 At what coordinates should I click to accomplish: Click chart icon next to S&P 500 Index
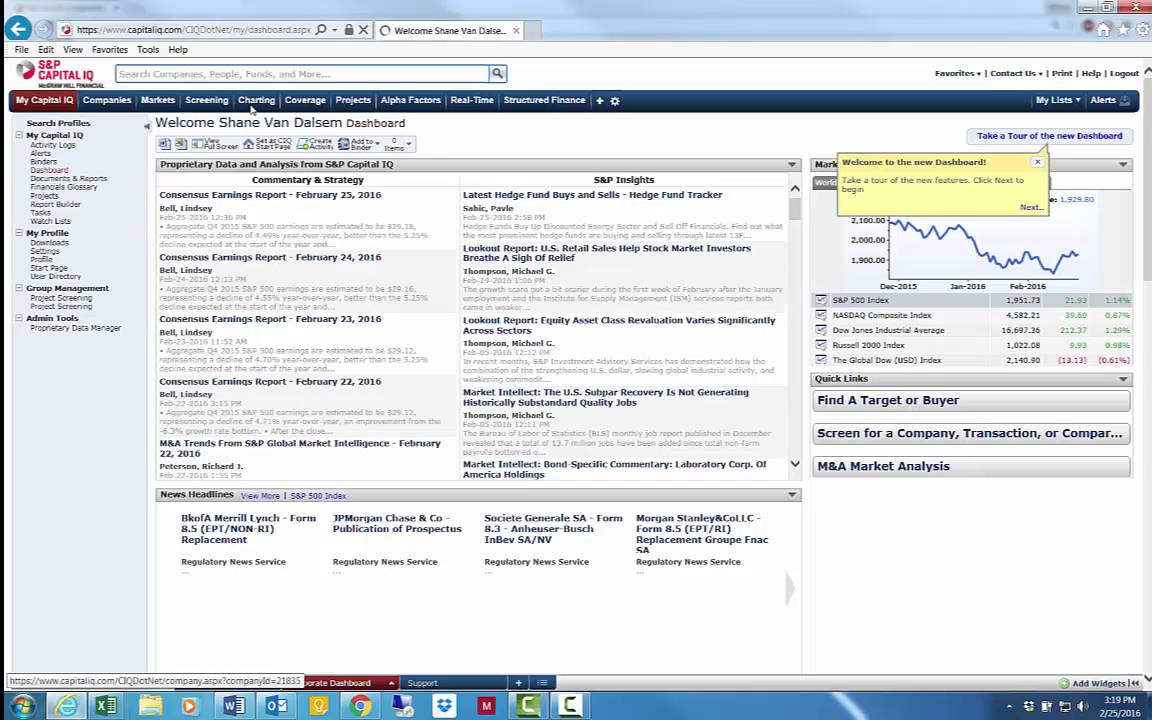tap(821, 300)
